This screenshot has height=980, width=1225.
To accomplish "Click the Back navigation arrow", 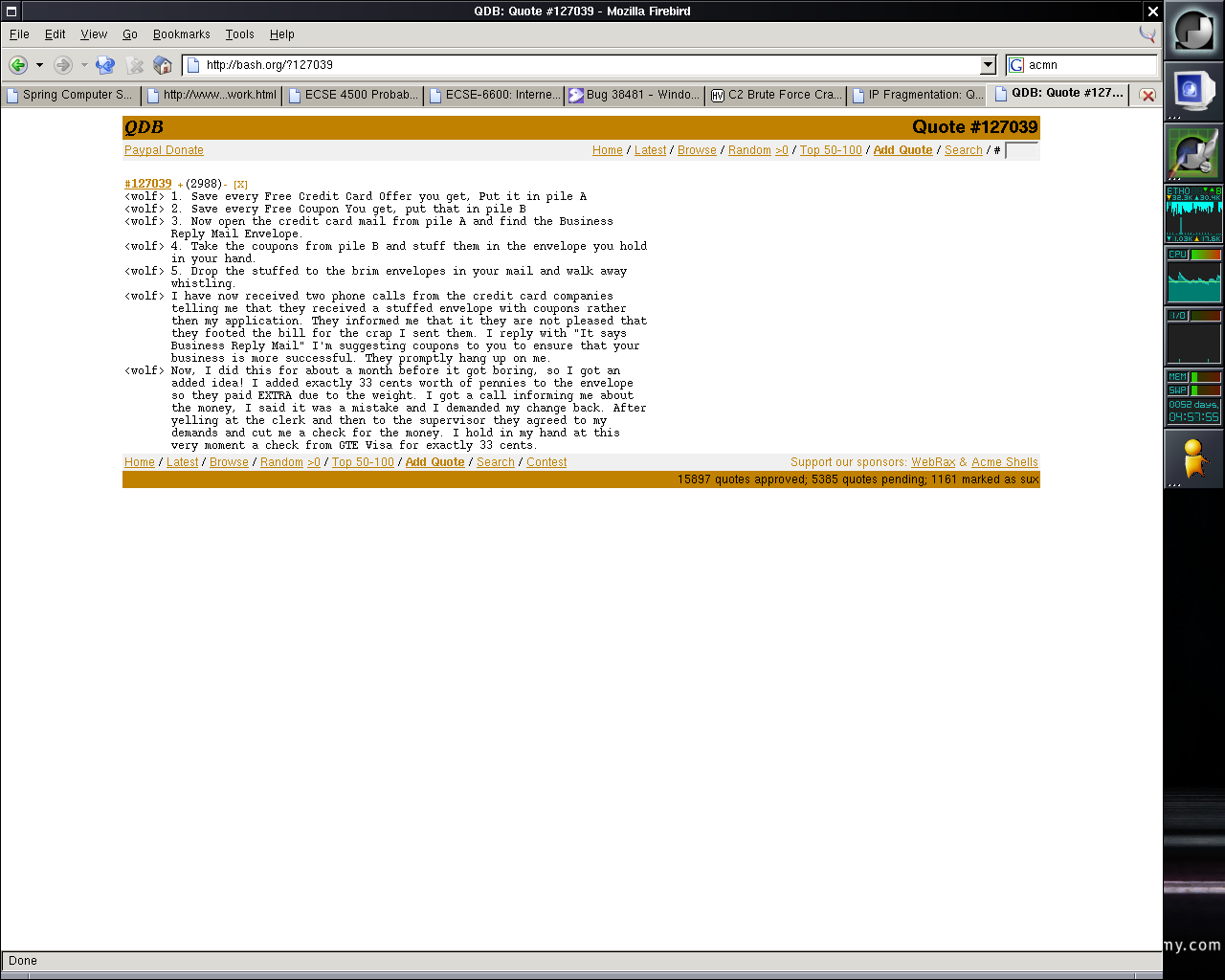I will (18, 65).
